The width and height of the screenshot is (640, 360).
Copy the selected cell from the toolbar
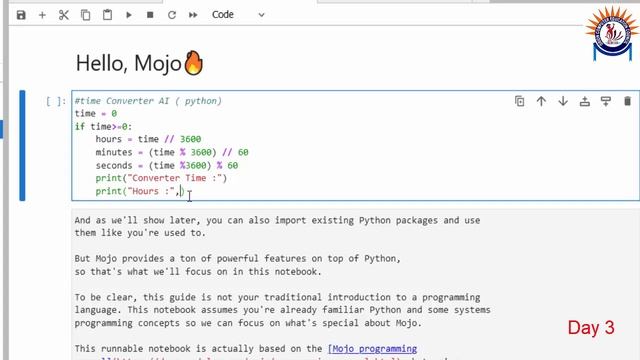pos(85,15)
